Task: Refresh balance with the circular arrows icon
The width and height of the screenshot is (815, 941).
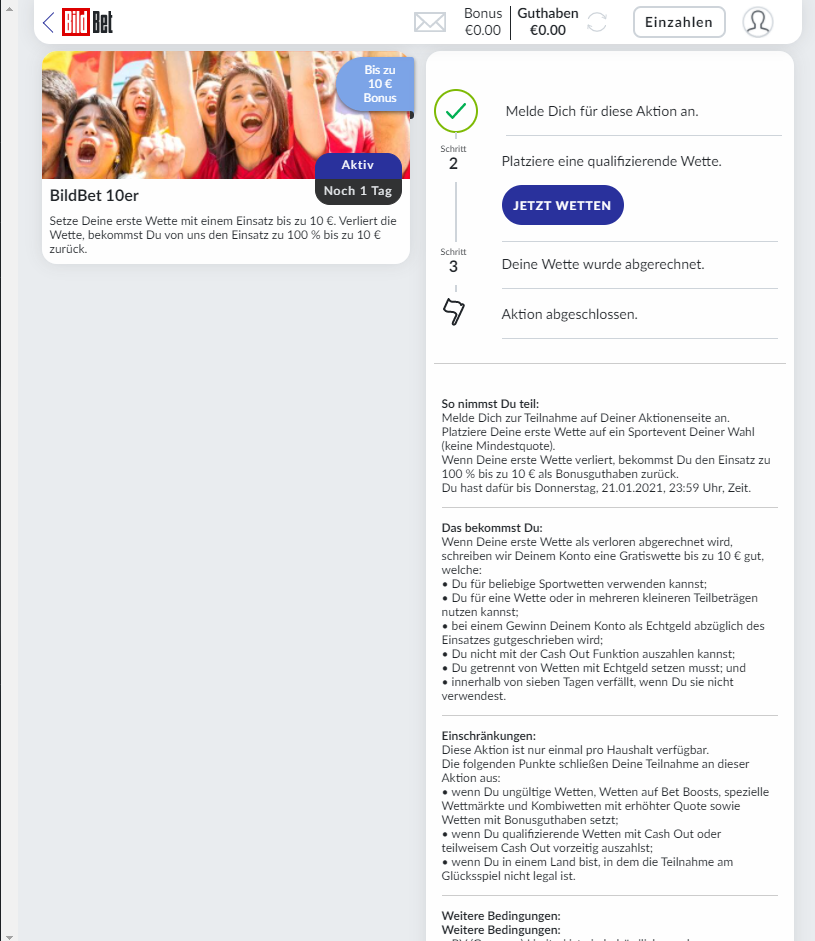Action: [x=597, y=22]
